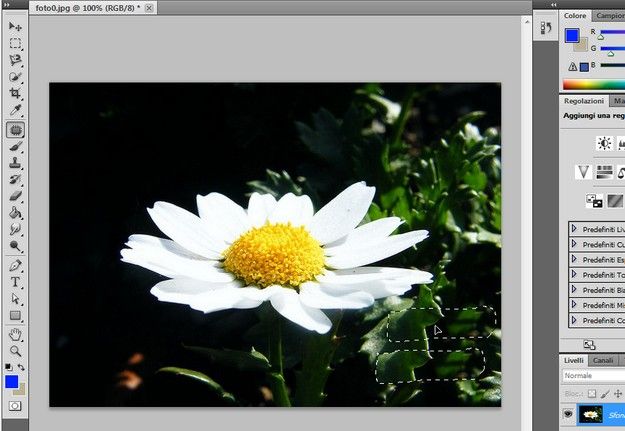Add a Brightness/Contrast adjustment
This screenshot has width=625, height=431.
tap(604, 143)
